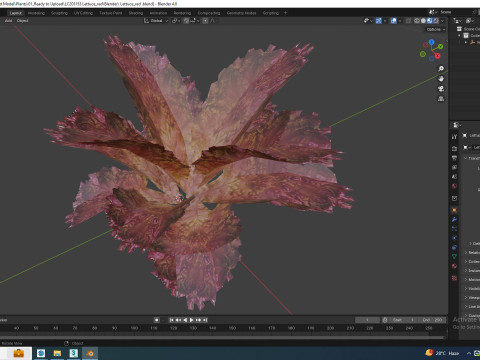Collapse the Collection tree in outliner
This screenshot has width=480, height=360.
(x=459, y=35)
